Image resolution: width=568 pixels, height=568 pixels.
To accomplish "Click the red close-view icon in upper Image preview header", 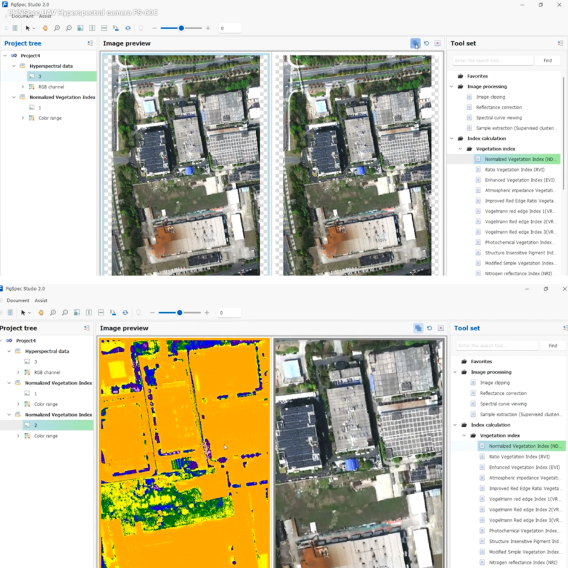I will tap(438, 43).
